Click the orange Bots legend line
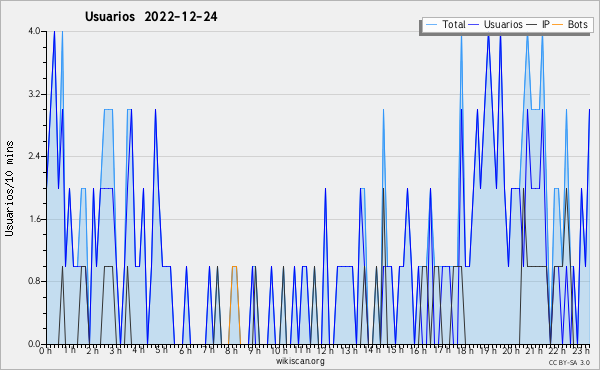 tap(558, 25)
